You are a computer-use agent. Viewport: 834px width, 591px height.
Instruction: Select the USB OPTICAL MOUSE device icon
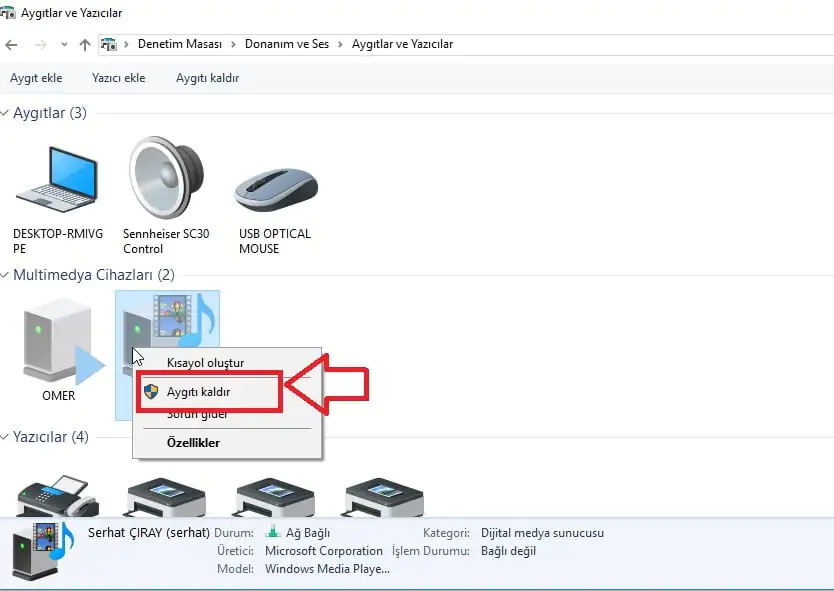click(276, 189)
